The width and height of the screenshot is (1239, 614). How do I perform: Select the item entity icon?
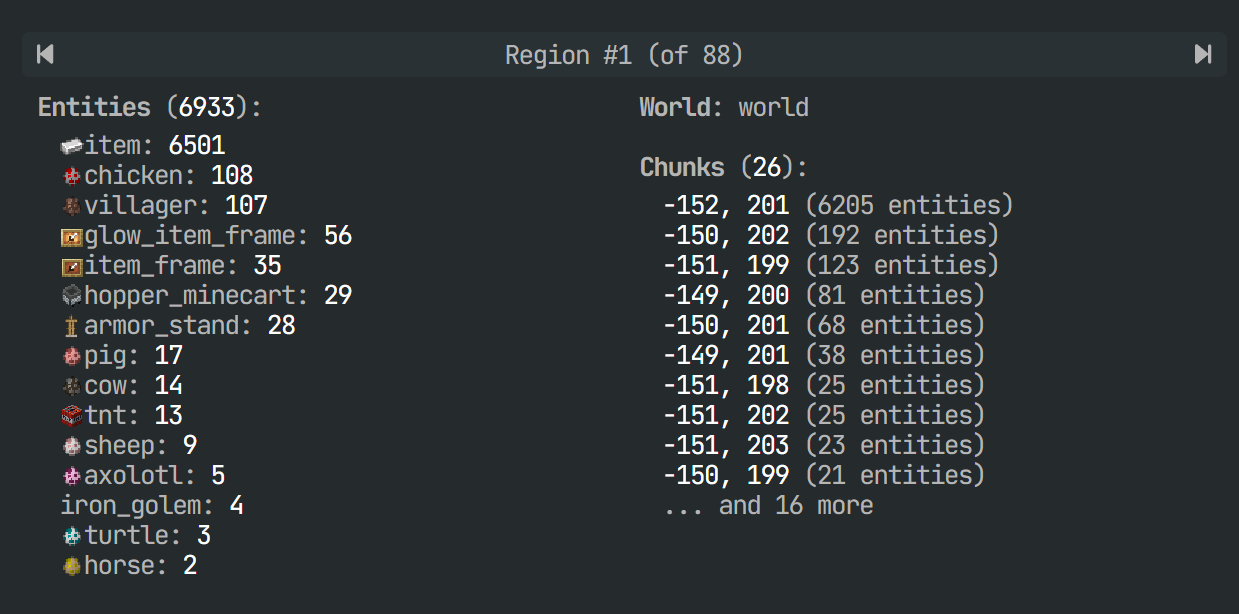click(x=71, y=146)
